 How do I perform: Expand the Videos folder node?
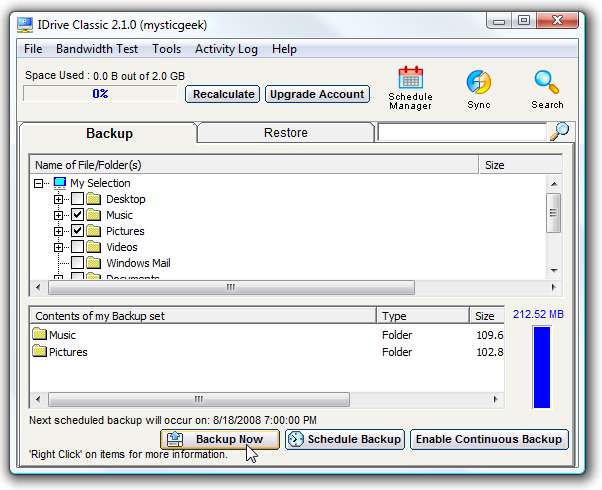(x=58, y=247)
